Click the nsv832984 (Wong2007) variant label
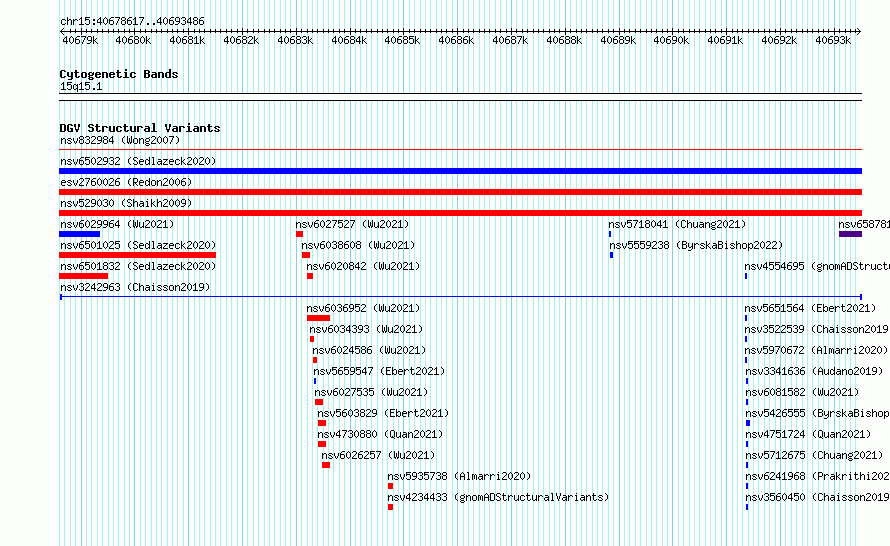 click(x=120, y=140)
